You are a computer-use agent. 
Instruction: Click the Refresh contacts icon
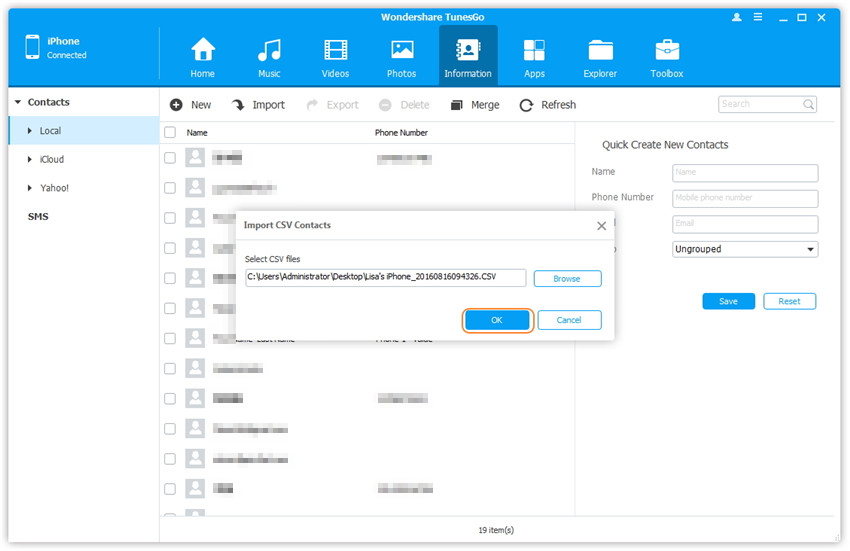tap(526, 105)
